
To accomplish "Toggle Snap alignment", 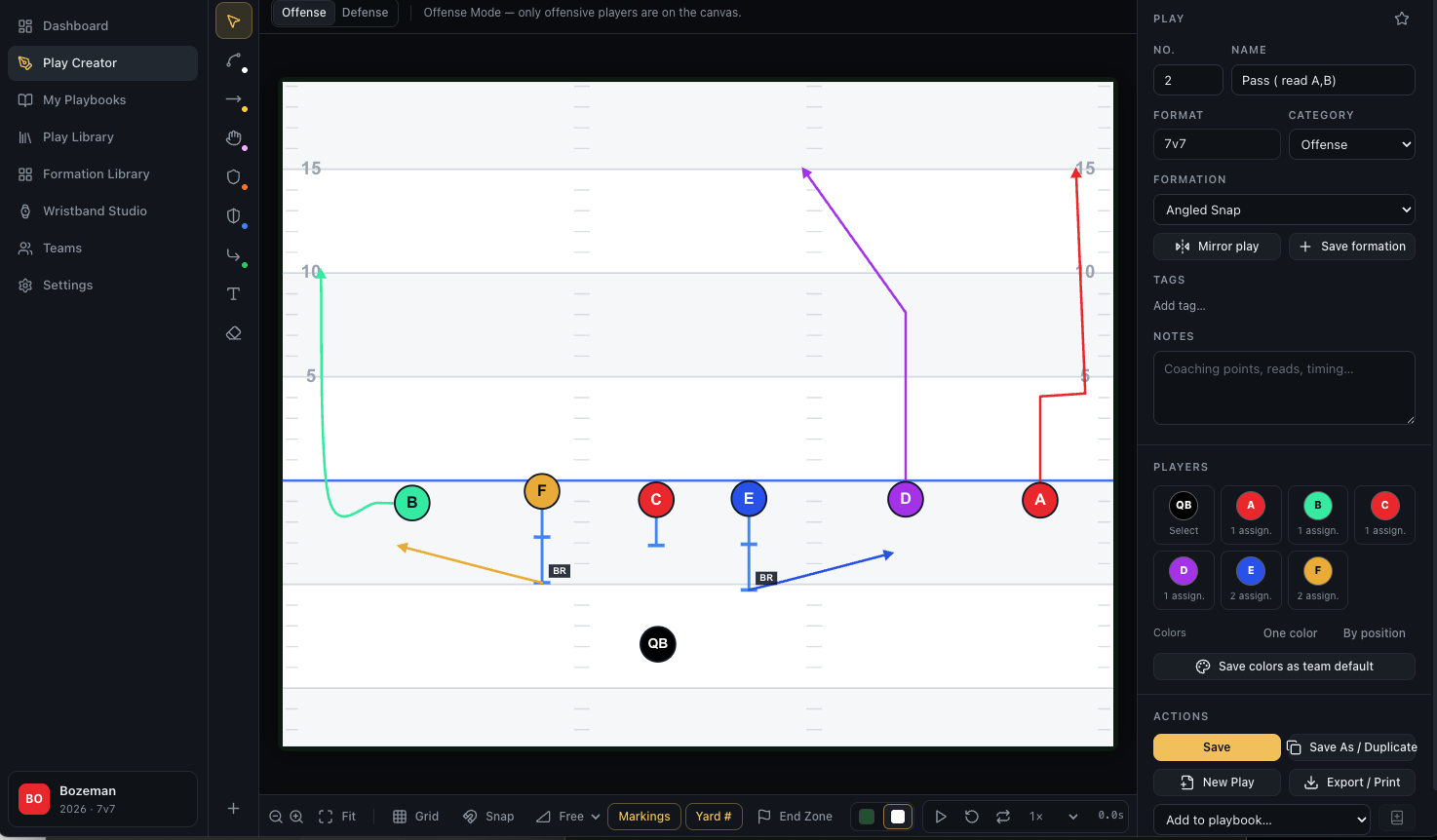I will 488,817.
